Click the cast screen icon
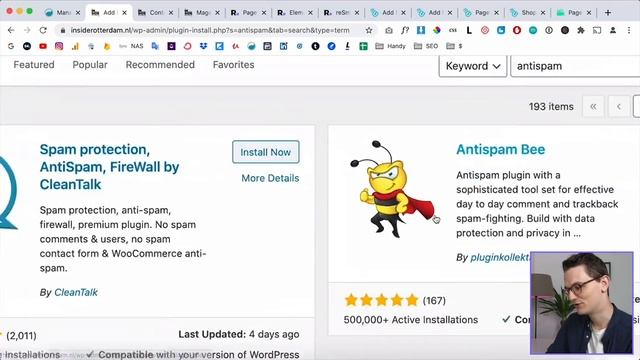The width and height of the screenshot is (640, 360). 597,30
